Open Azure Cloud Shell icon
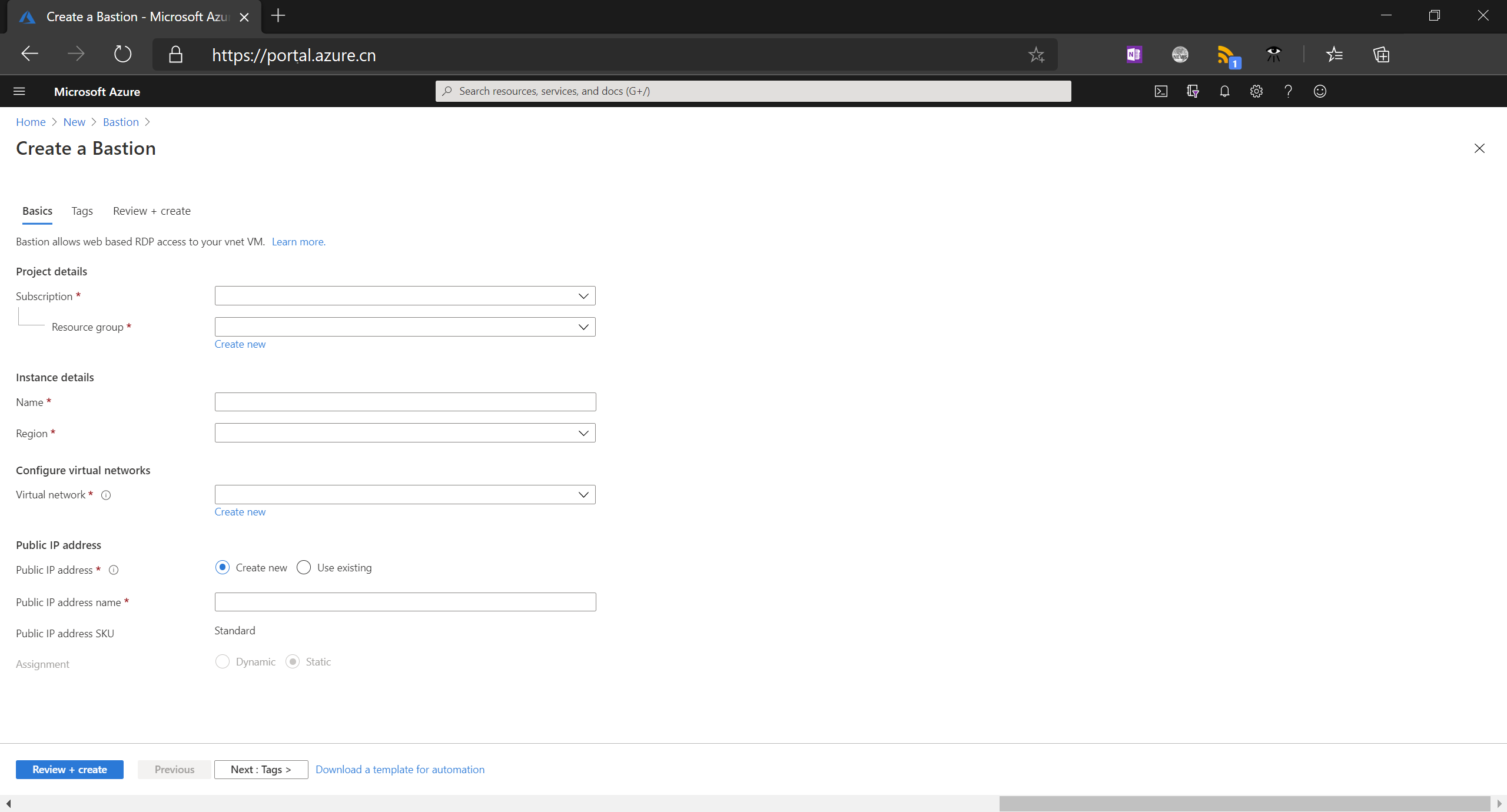 click(x=1161, y=91)
